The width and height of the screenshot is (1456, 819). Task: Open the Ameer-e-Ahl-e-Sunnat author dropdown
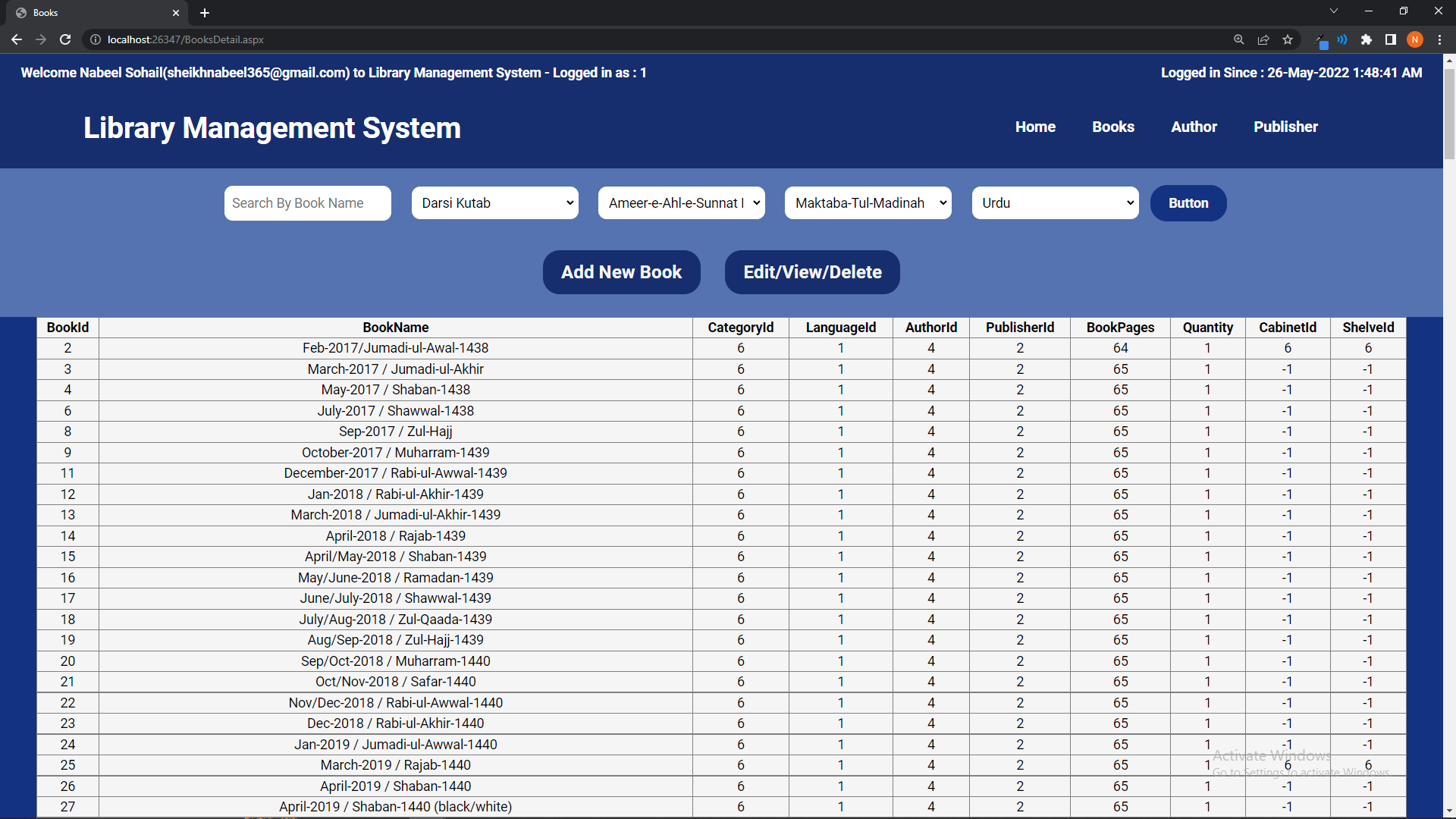[x=681, y=202]
